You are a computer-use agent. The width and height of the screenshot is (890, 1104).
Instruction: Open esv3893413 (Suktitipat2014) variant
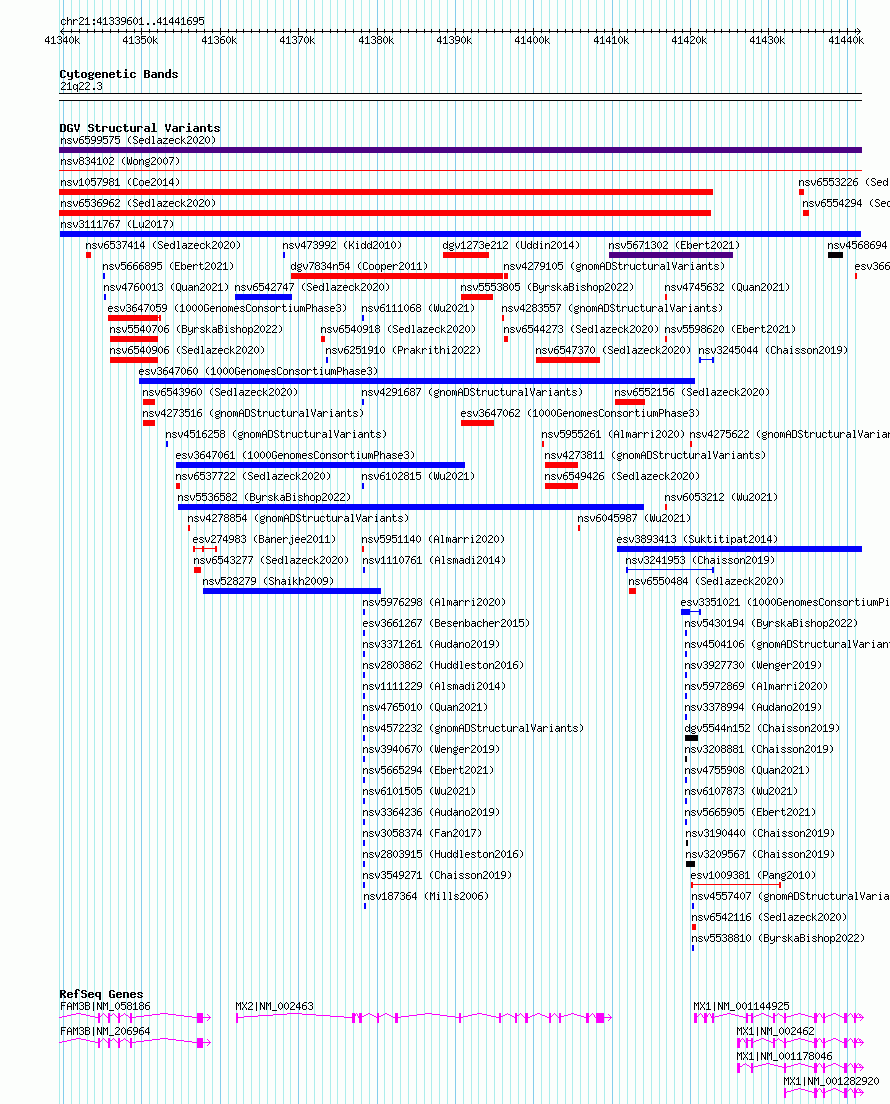[697, 539]
